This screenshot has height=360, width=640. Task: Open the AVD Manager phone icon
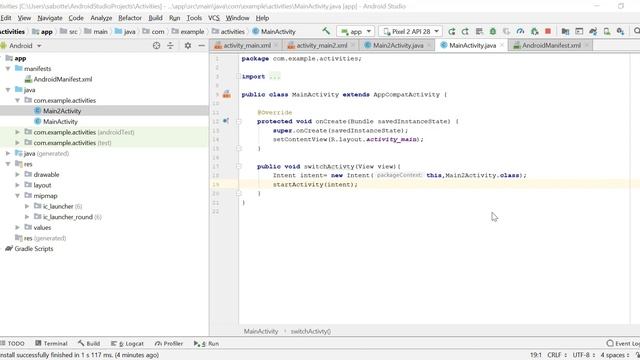point(607,31)
